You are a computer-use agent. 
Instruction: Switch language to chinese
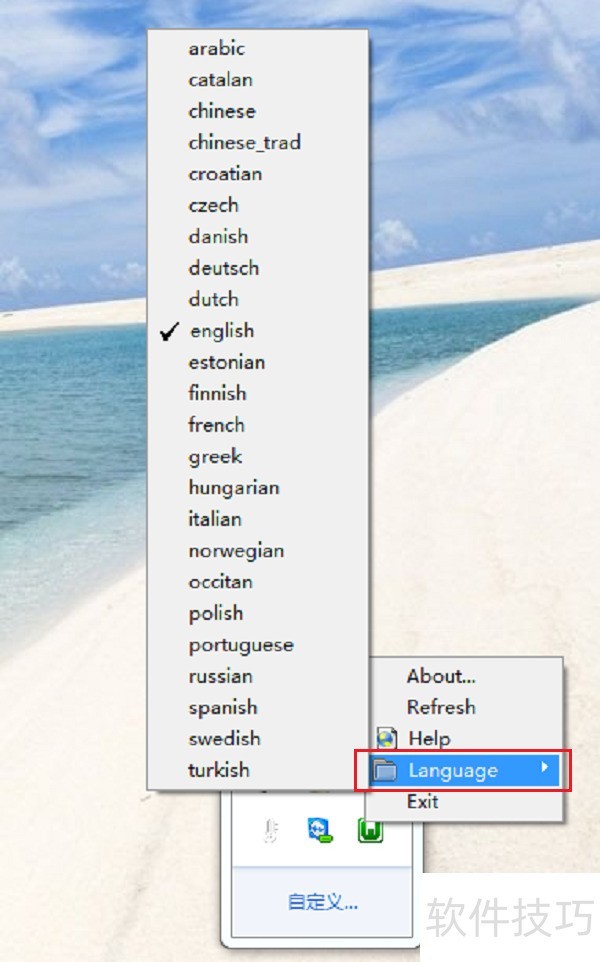tap(222, 111)
